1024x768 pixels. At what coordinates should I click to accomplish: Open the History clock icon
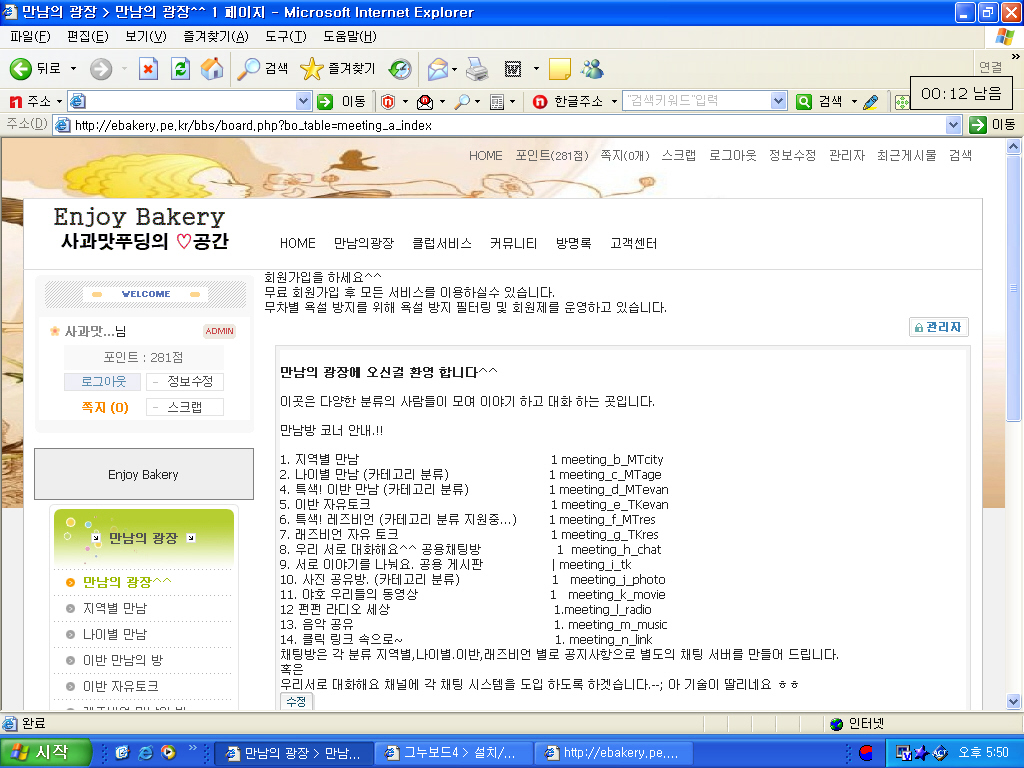[400, 69]
